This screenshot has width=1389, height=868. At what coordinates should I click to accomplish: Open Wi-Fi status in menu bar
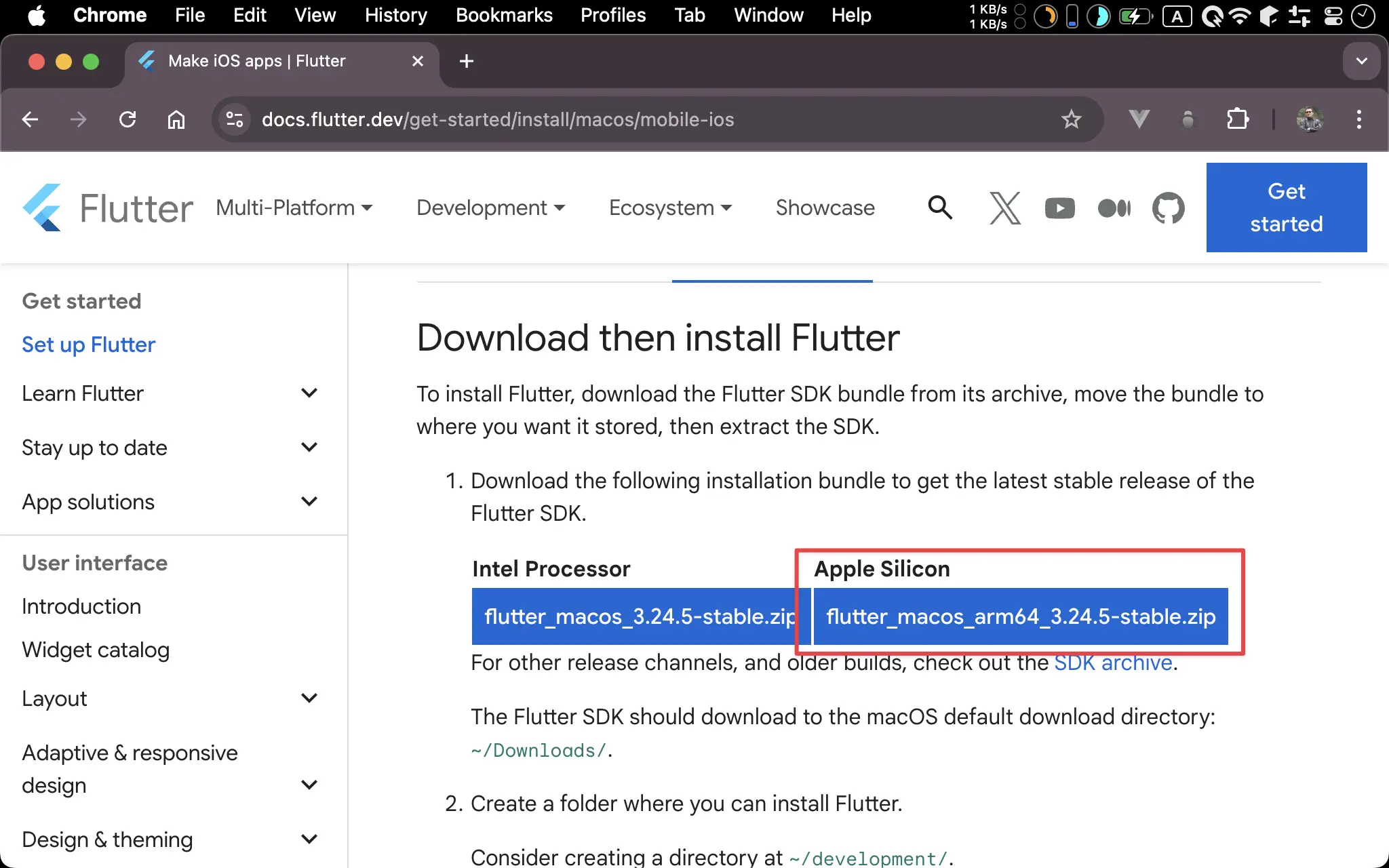point(1240,15)
